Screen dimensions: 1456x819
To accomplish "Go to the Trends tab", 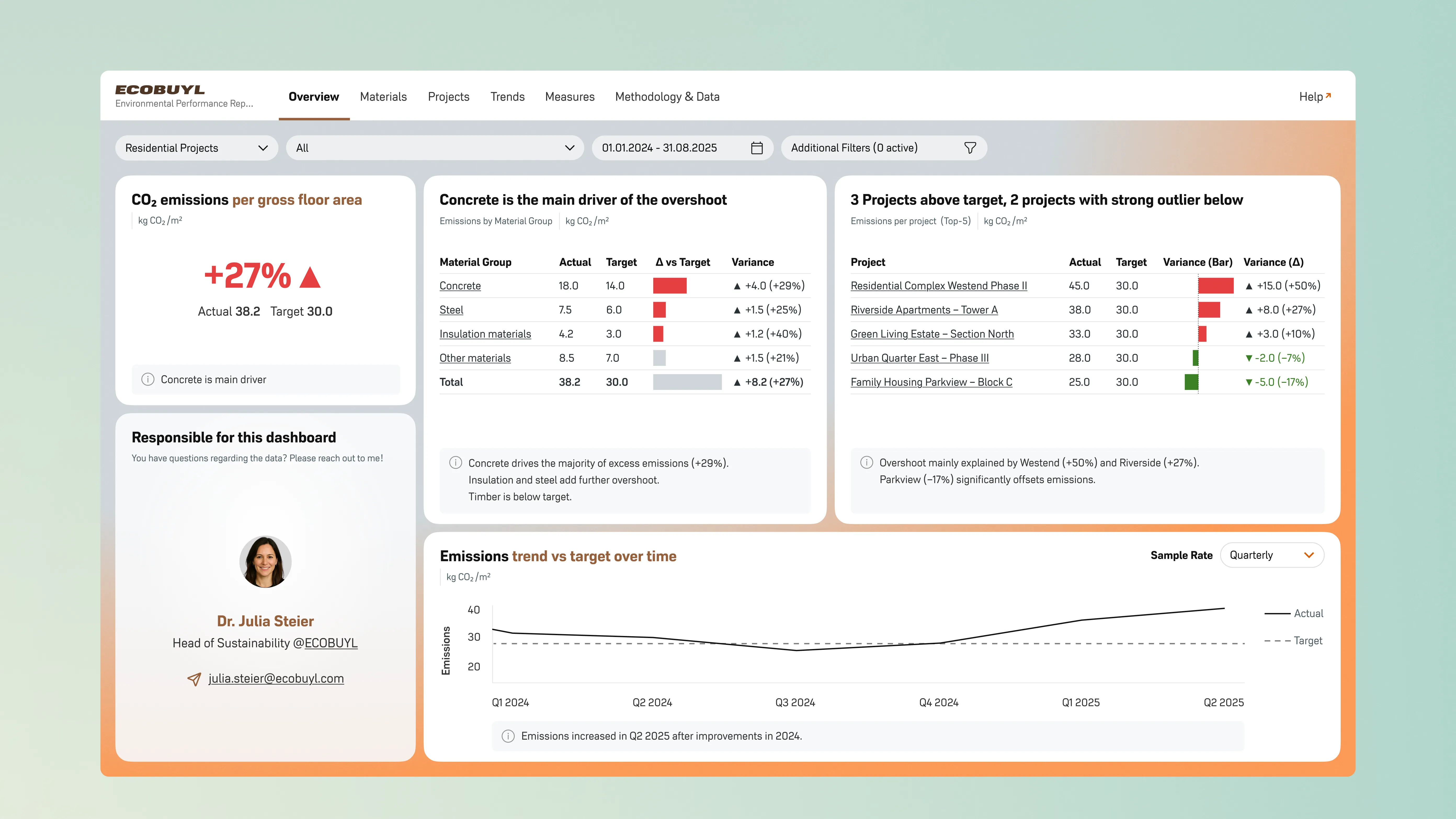I will [x=507, y=97].
